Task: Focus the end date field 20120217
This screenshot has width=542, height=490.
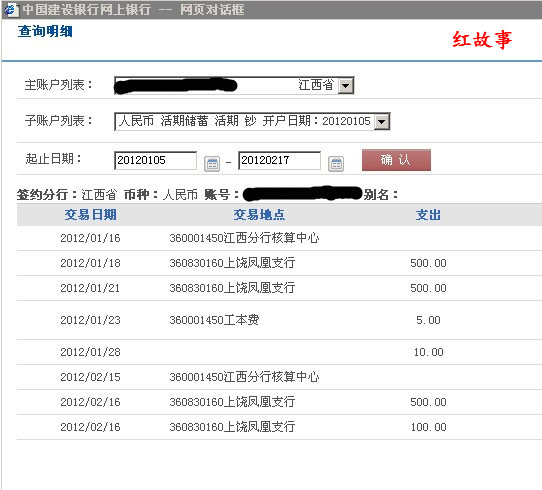Action: (x=279, y=160)
